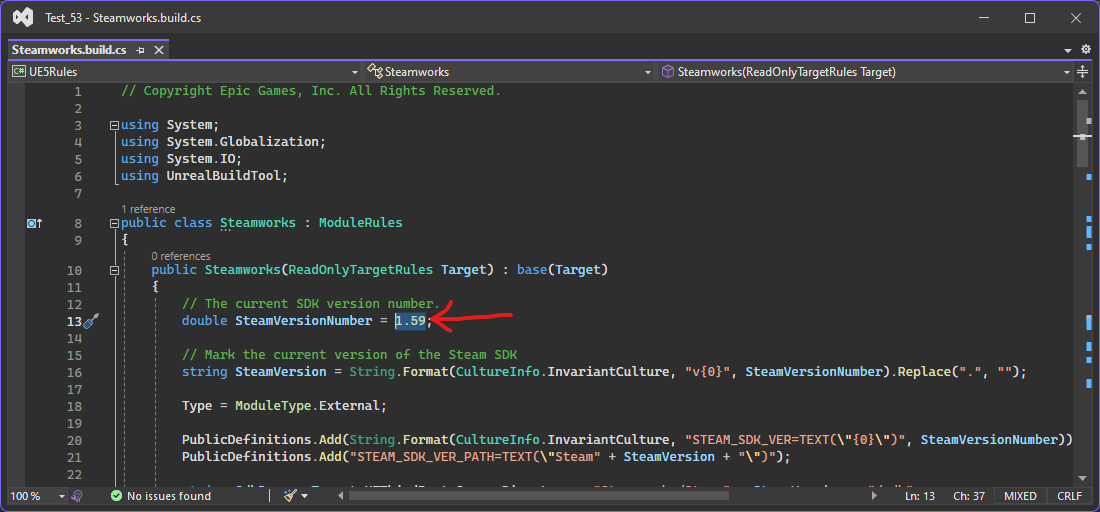Click the inheritance margin icon on line 8
The width and height of the screenshot is (1100, 512).
[x=34, y=223]
